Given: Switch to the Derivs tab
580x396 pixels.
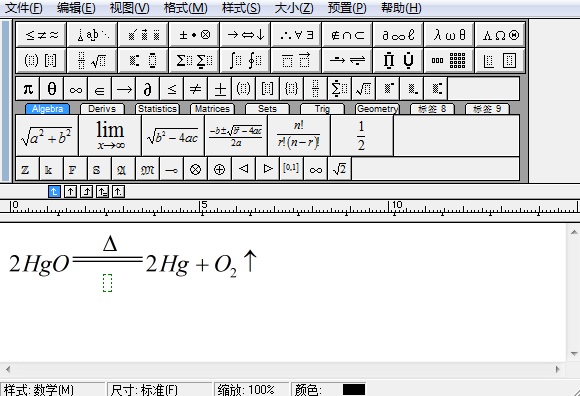Looking at the screenshot, I should [x=102, y=109].
